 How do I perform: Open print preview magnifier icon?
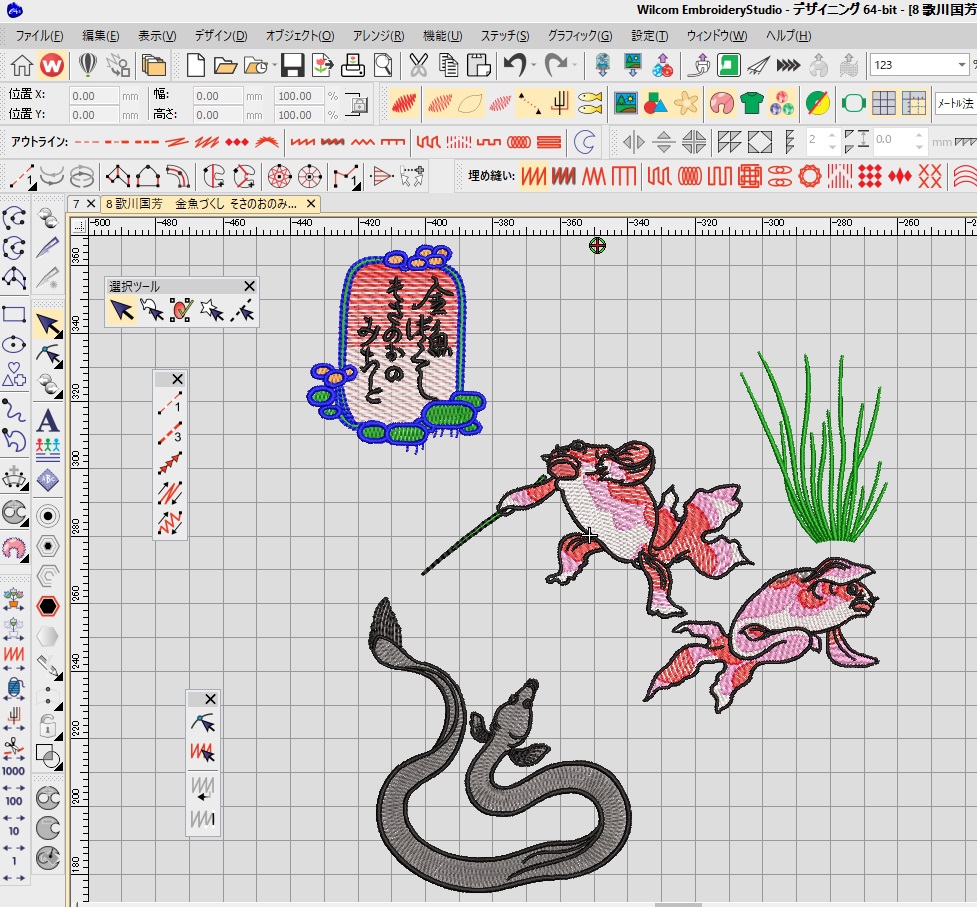pyautogui.click(x=383, y=65)
